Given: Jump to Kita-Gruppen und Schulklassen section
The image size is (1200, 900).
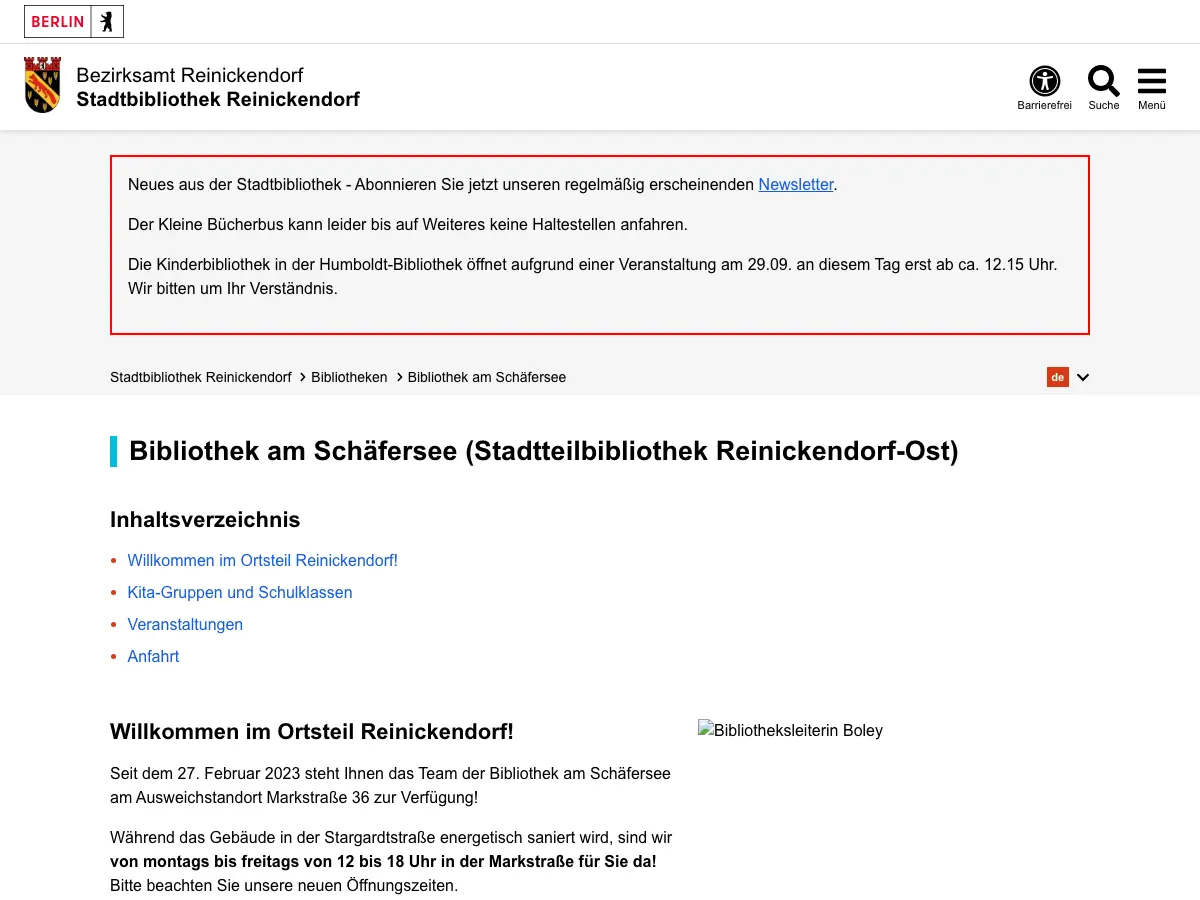Looking at the screenshot, I should click(x=240, y=592).
